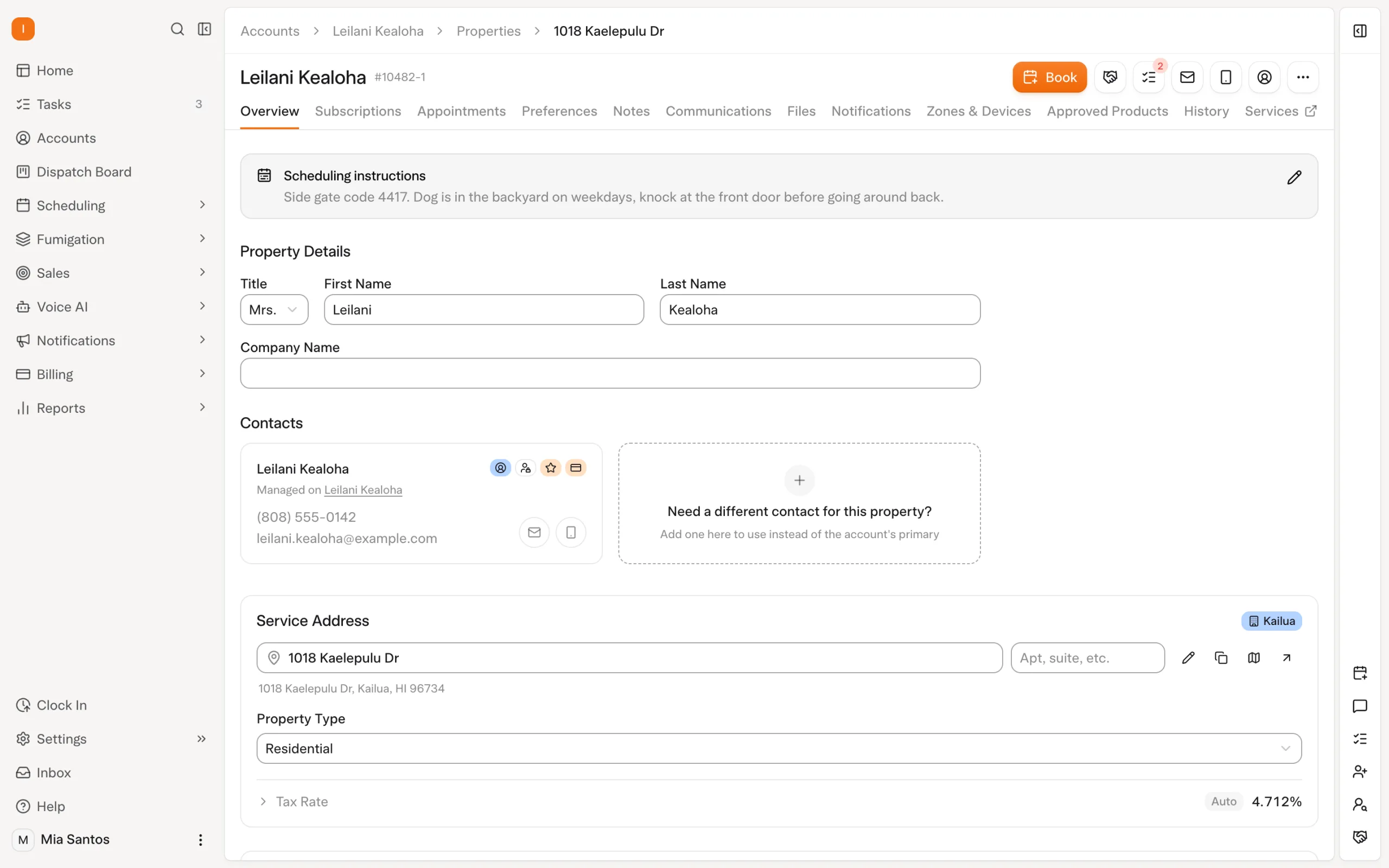Add a different contact plus button
Image resolution: width=1389 pixels, height=868 pixels.
(799, 480)
